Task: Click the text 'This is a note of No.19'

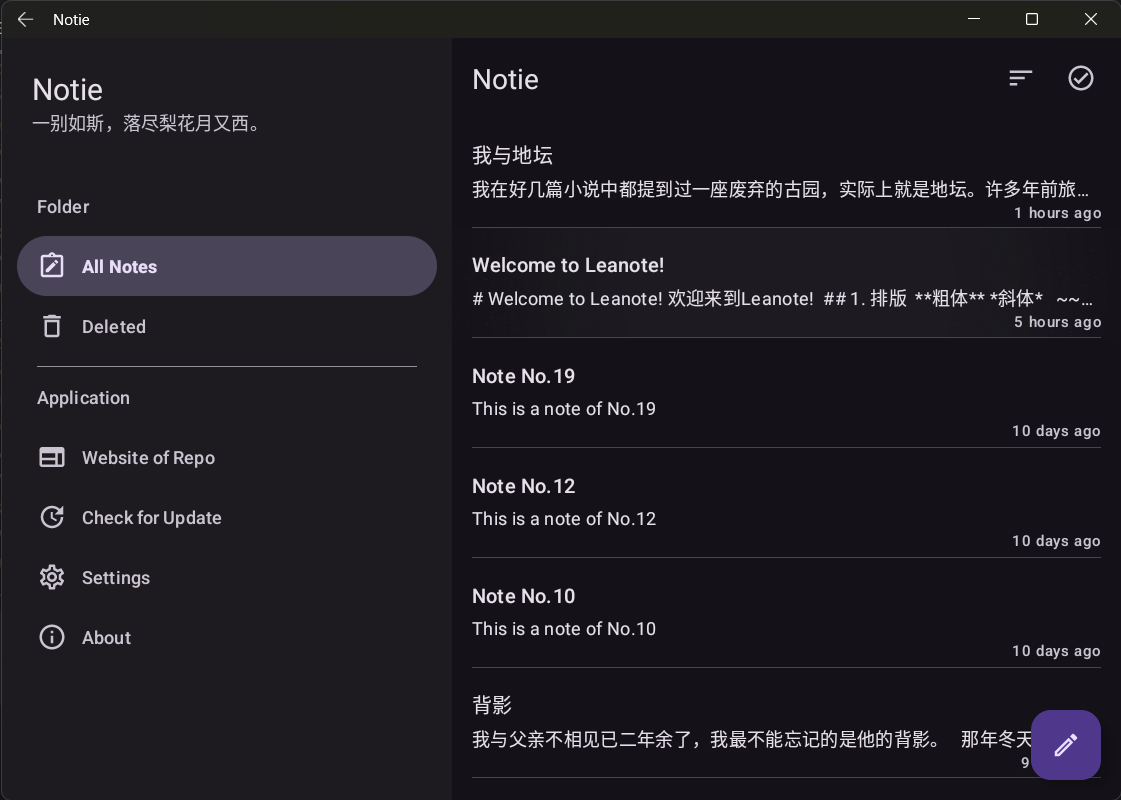Action: click(x=563, y=409)
